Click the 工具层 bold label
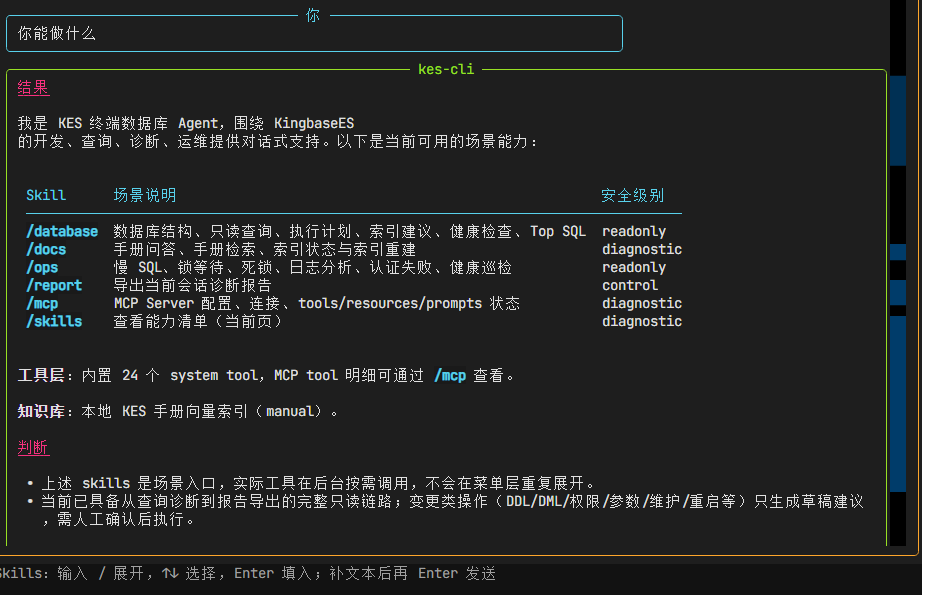Image resolution: width=931 pixels, height=595 pixels. coord(41,375)
